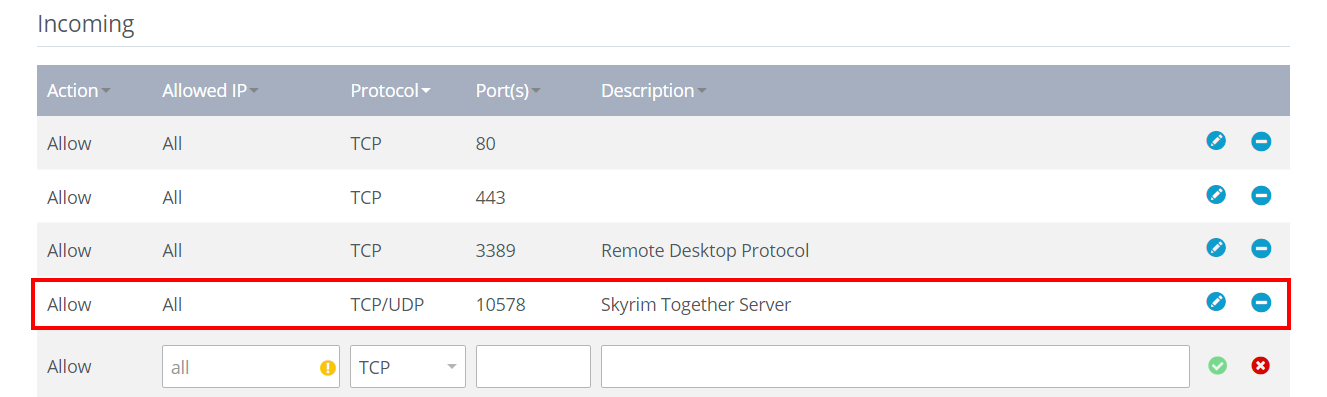This screenshot has width=1327, height=397.
Task: Remove the port 80 rule
Action: click(x=1261, y=142)
